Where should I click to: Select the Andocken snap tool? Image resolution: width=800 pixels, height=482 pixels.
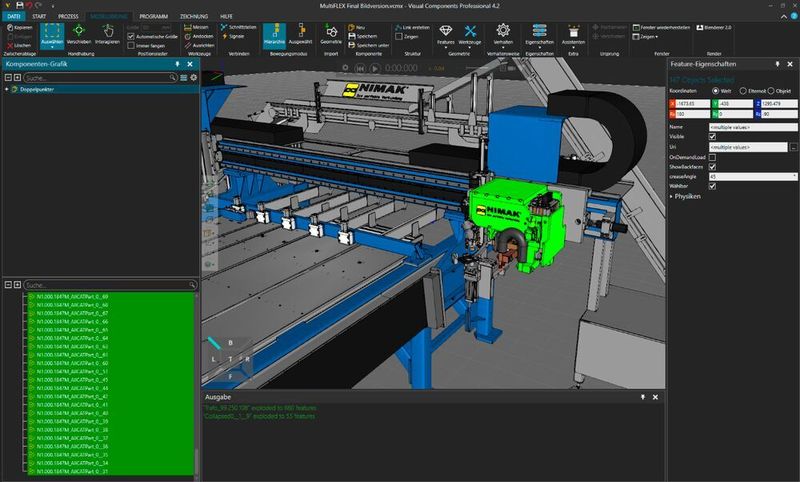coord(198,37)
